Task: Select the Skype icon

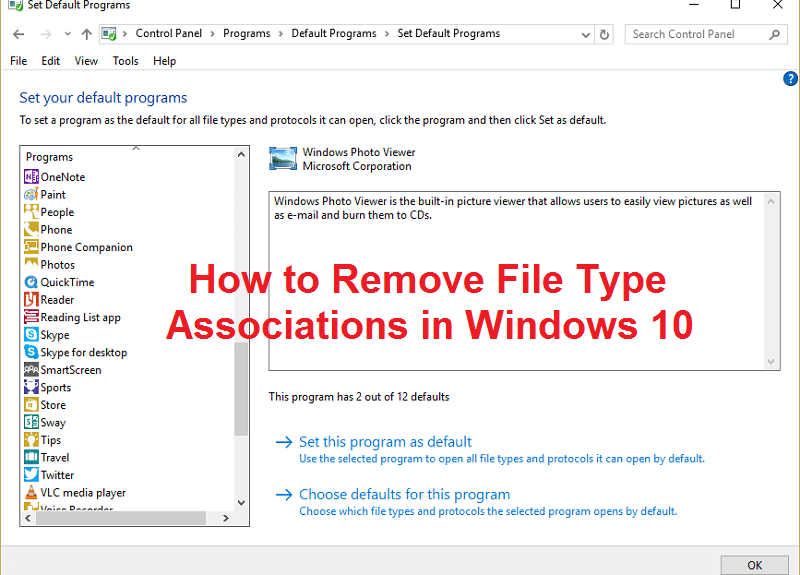Action: point(31,334)
